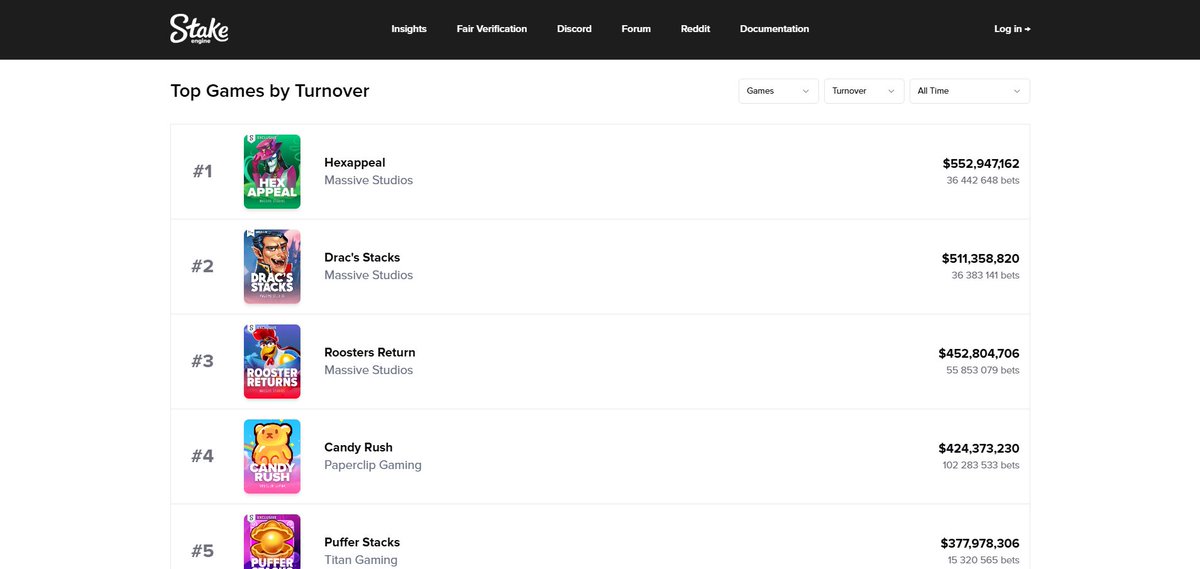Visit the Reddit link
Viewport: 1200px width, 569px height.
(x=695, y=29)
